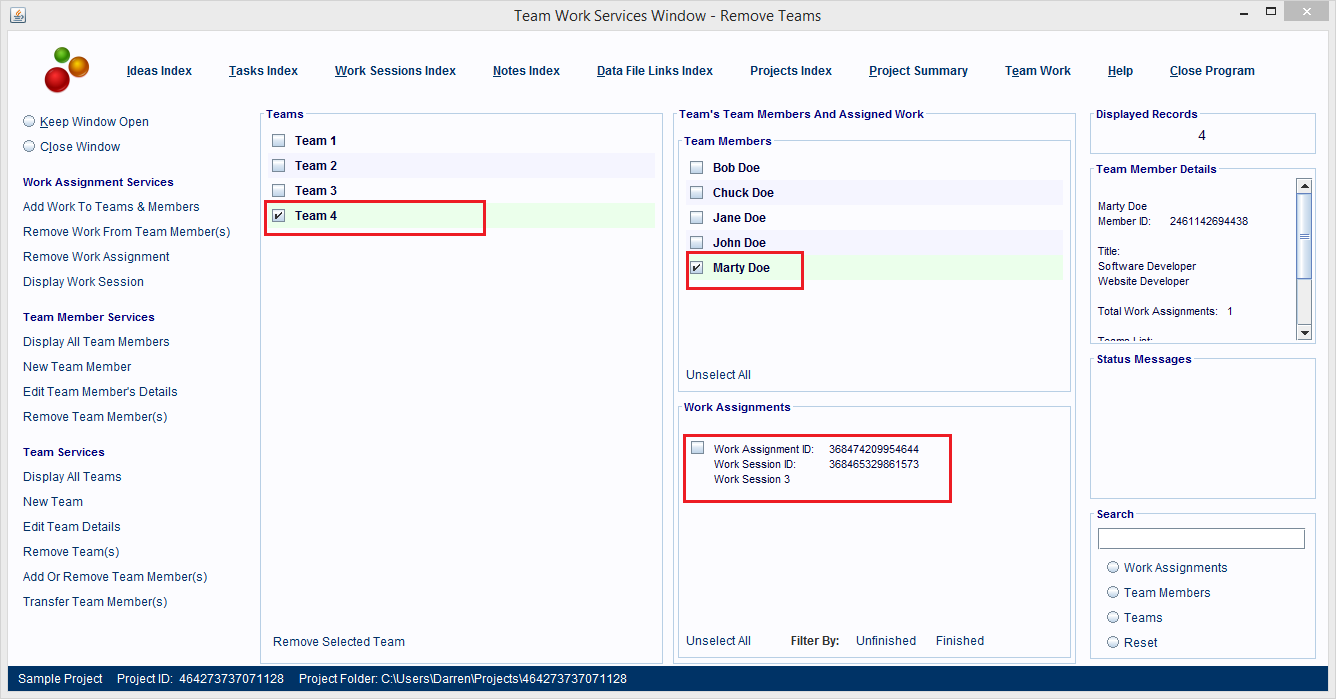Click Transfer Team Member(s) link
This screenshot has width=1336, height=699.
pos(95,602)
